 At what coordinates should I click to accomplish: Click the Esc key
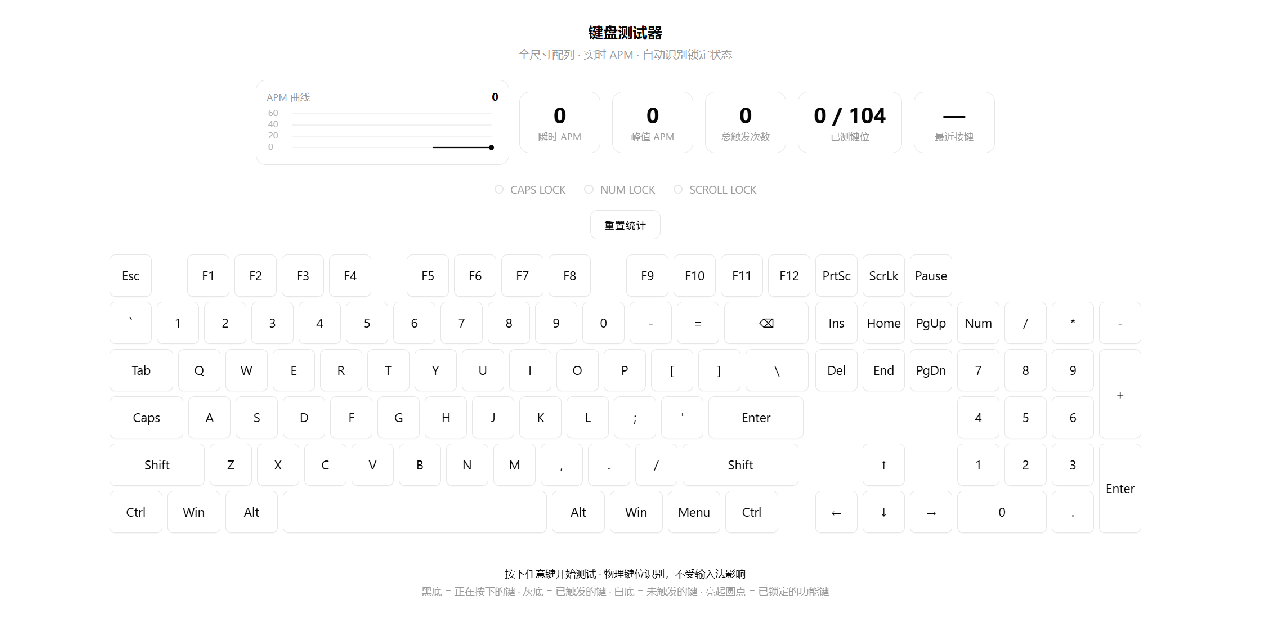(131, 276)
